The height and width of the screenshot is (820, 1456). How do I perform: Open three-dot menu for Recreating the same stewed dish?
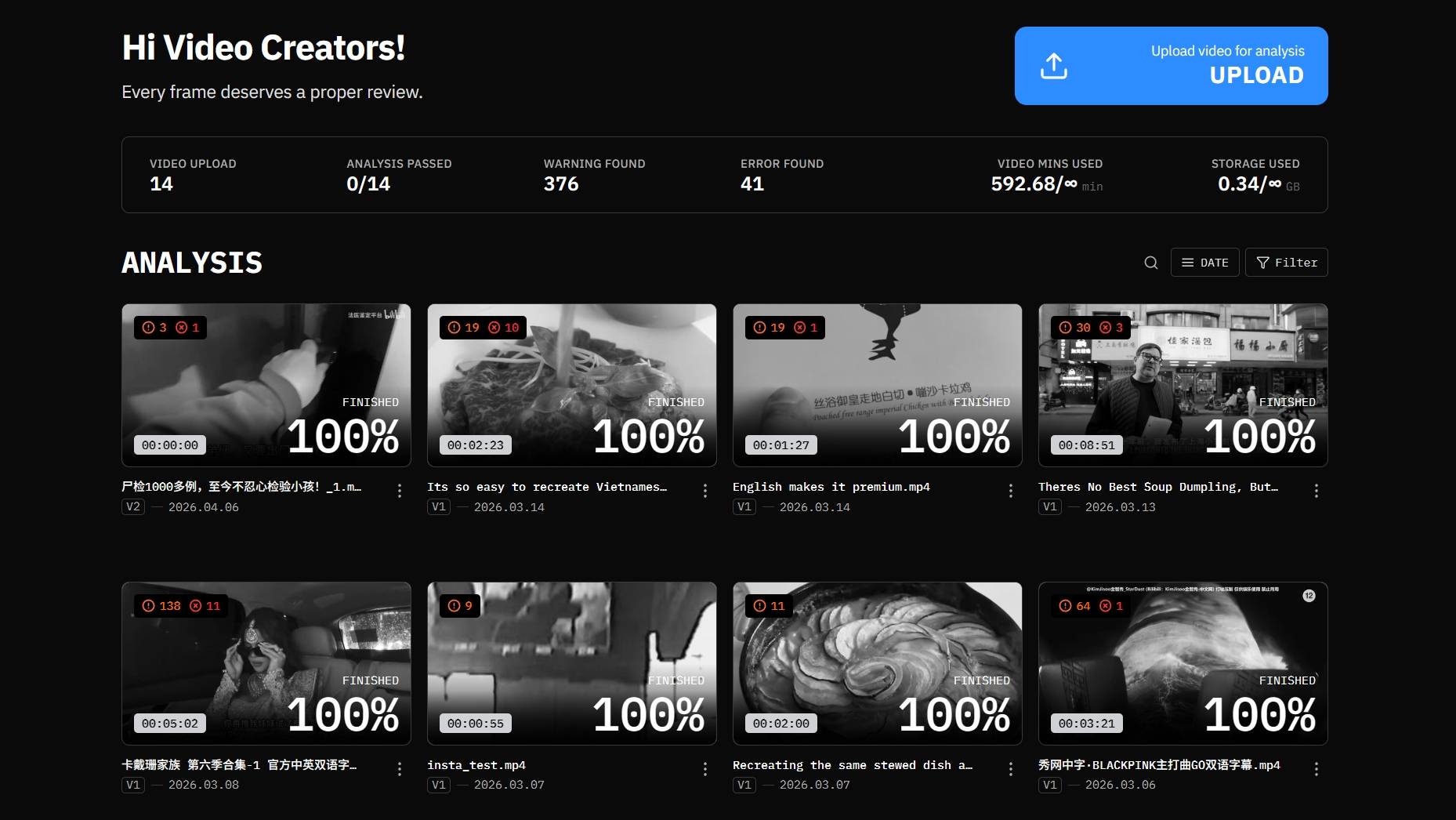pos(1011,769)
